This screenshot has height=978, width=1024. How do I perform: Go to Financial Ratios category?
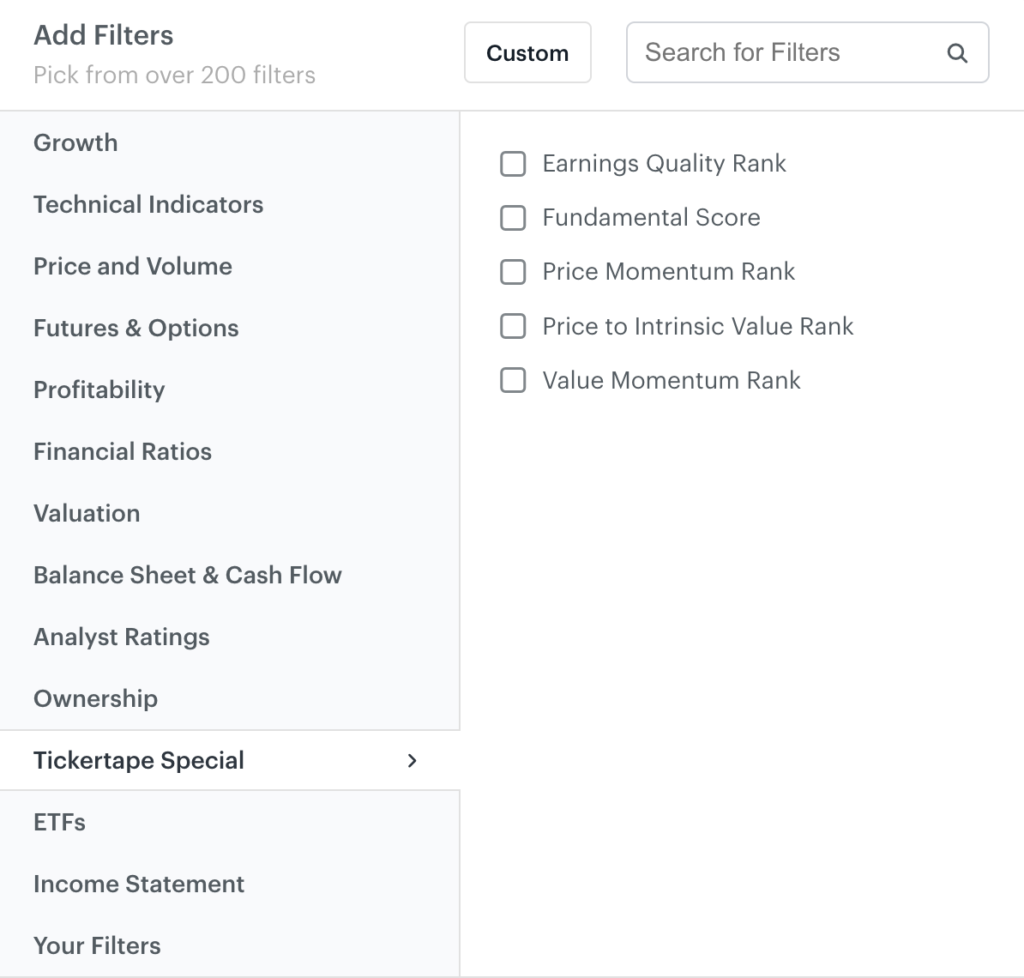tap(122, 452)
